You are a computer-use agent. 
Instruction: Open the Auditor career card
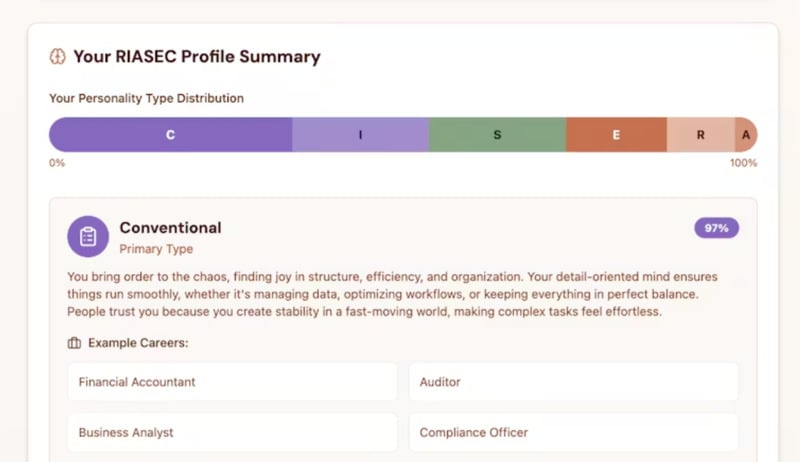point(573,382)
